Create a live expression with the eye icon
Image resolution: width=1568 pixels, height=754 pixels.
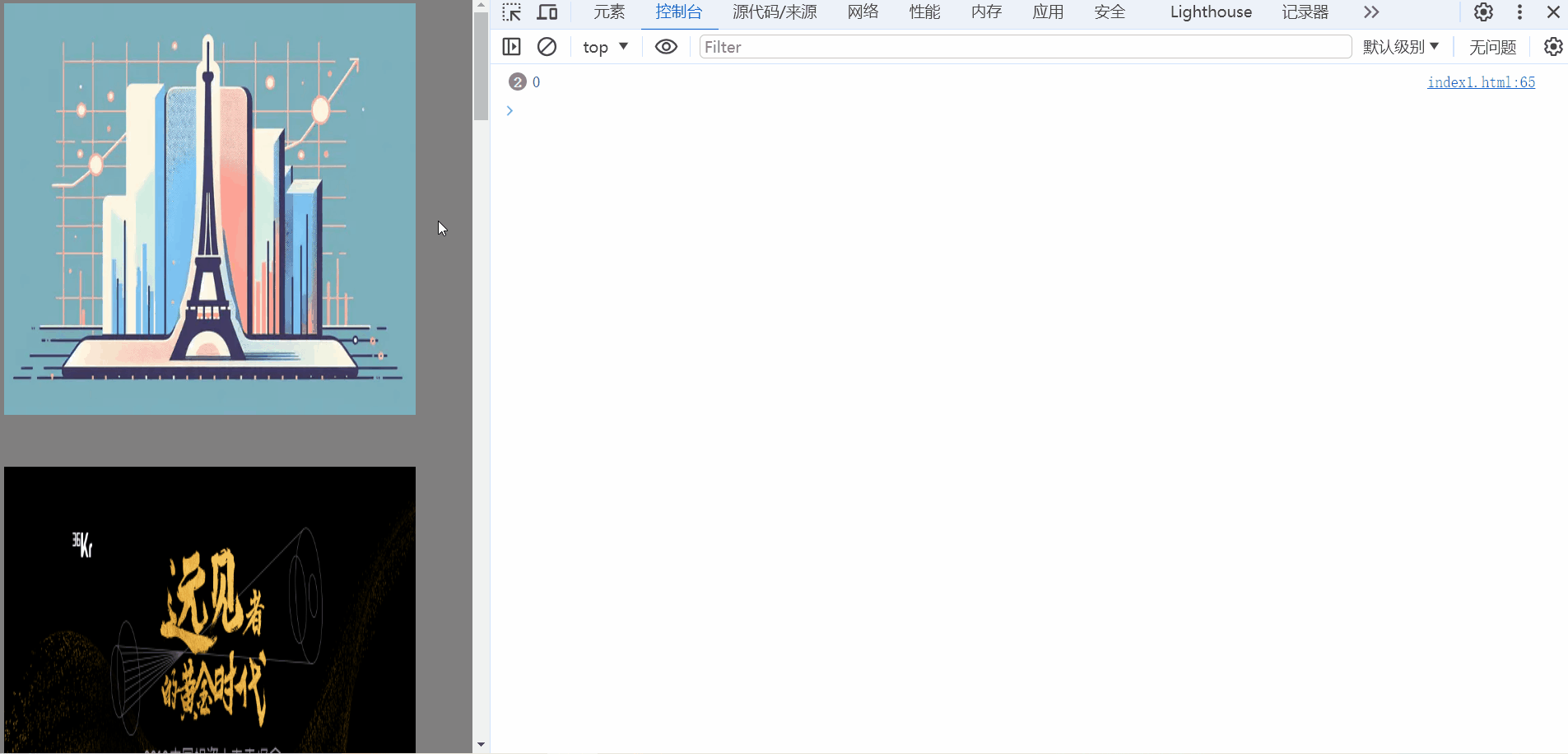(x=664, y=46)
